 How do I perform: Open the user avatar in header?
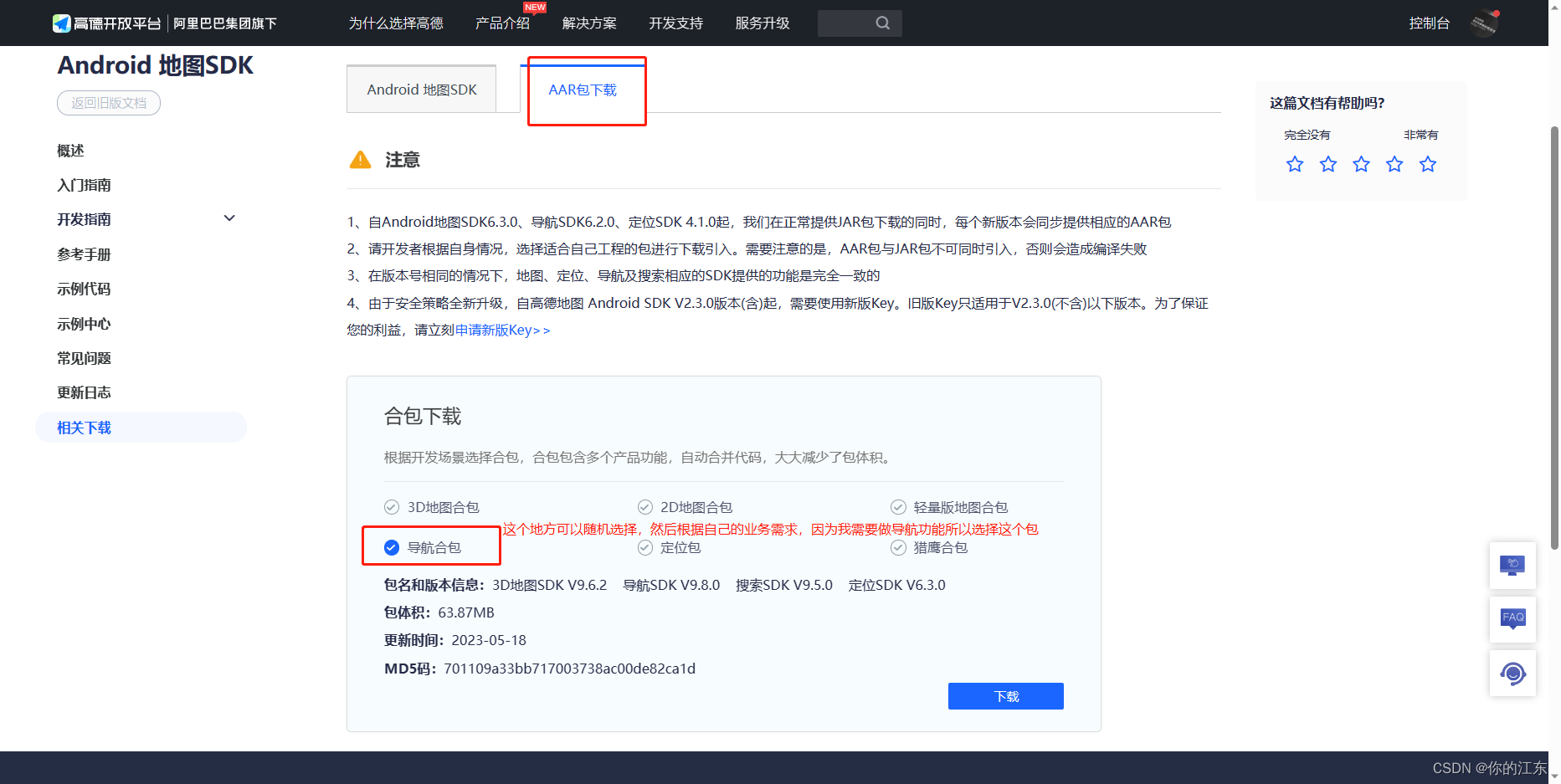pos(1485,23)
